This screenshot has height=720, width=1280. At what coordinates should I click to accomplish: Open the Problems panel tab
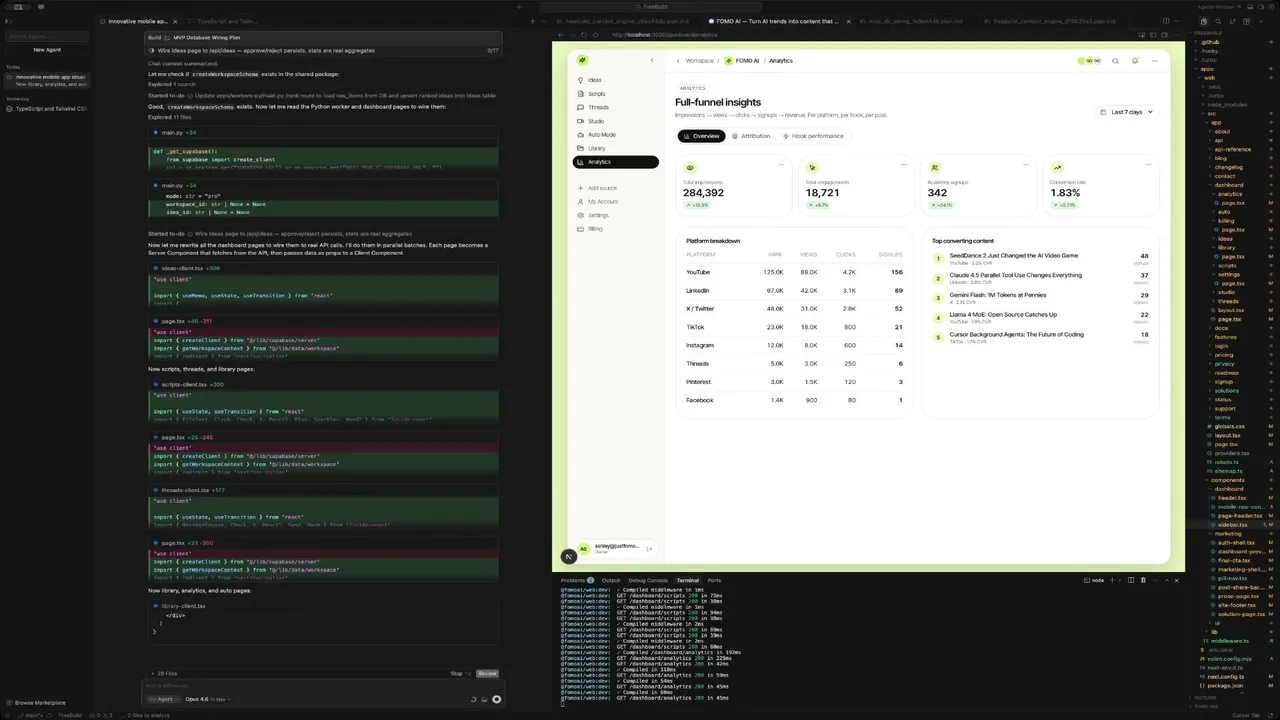577,580
